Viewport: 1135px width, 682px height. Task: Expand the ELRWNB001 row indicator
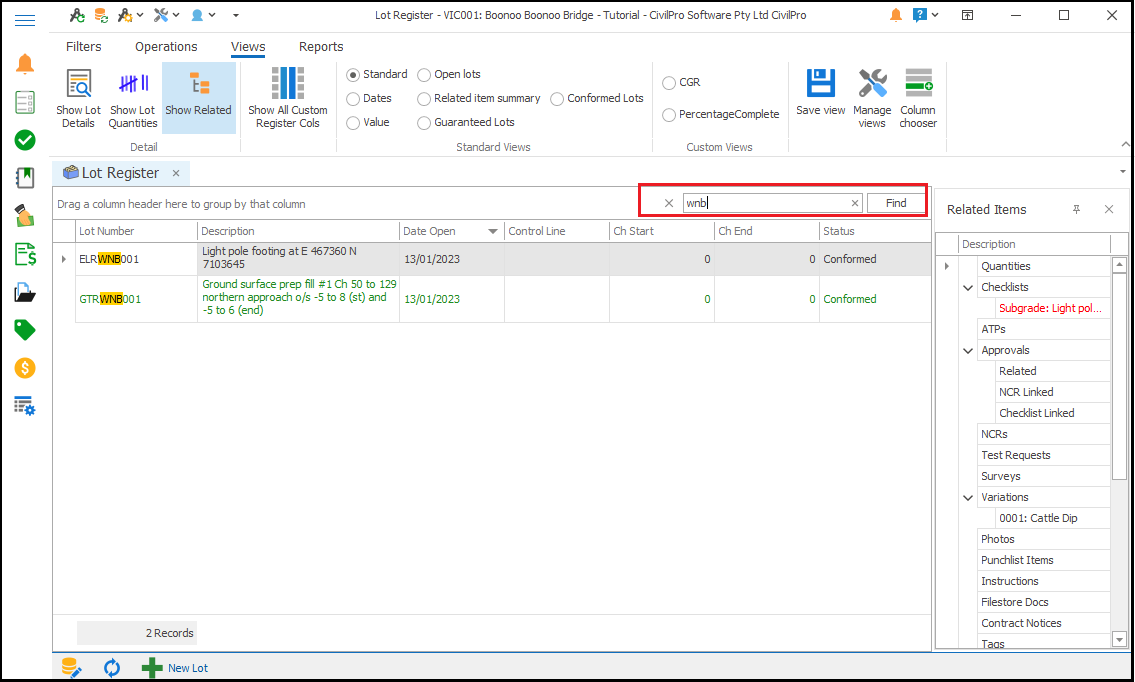coord(64,259)
